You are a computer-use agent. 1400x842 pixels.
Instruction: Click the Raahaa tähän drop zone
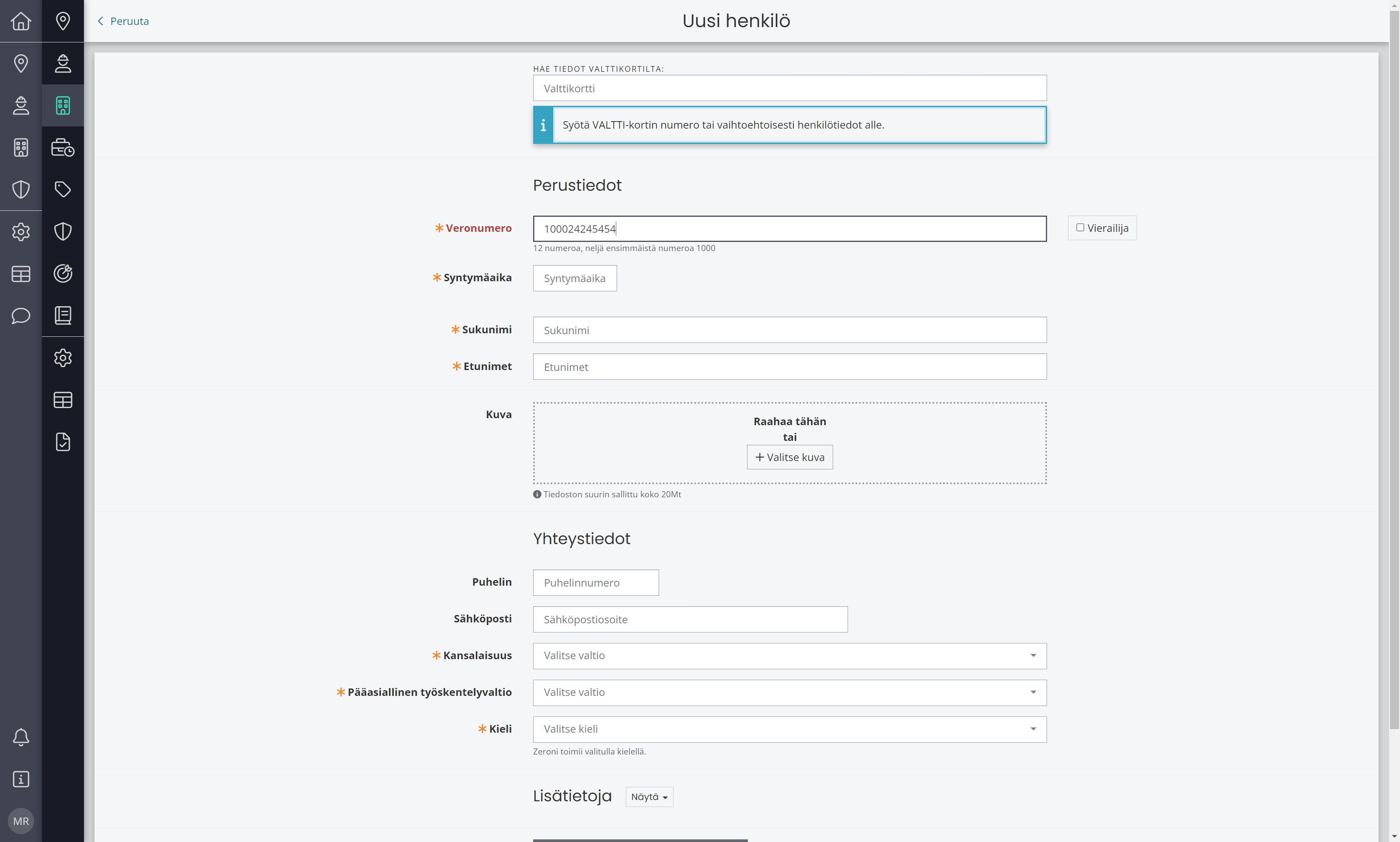(x=789, y=443)
